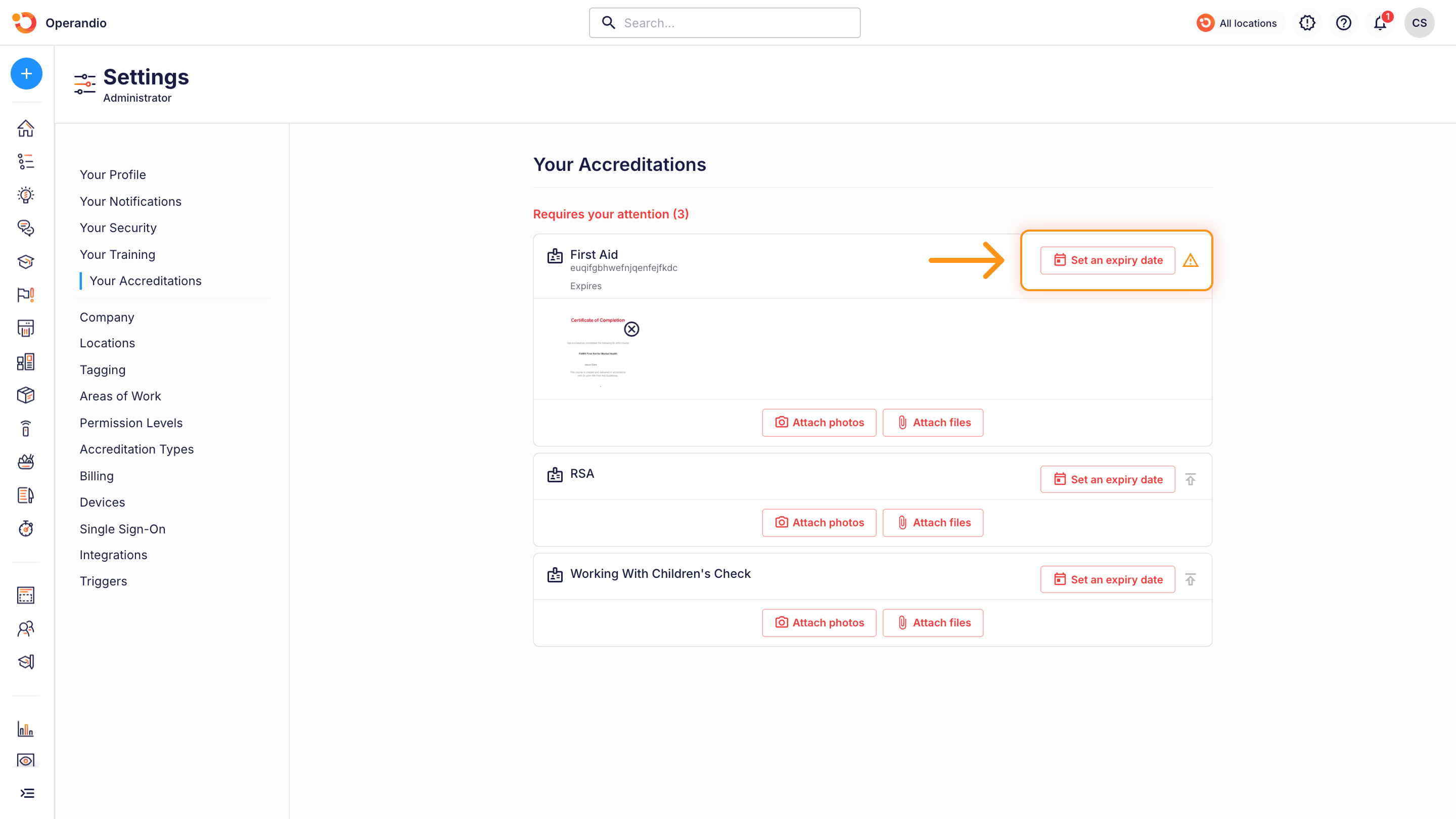Set an expiry date for First Aid
The width and height of the screenshot is (1456, 819).
[x=1107, y=260]
